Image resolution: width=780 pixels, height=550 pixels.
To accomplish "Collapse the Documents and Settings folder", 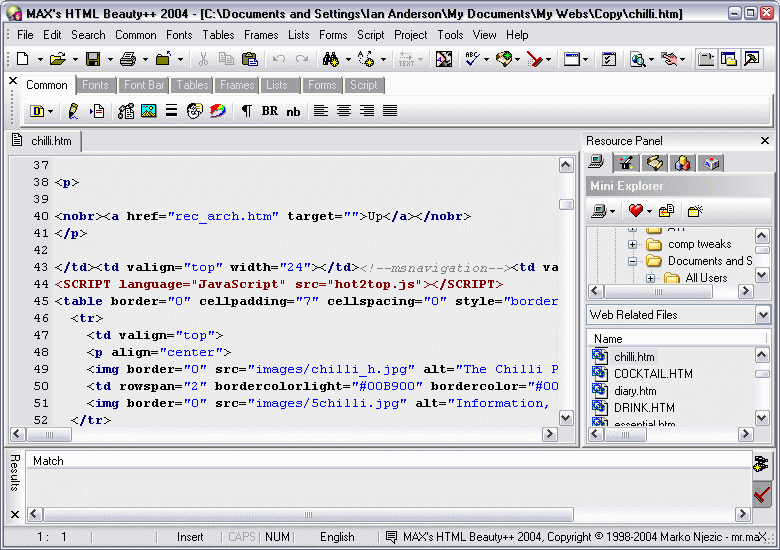I will point(632,261).
